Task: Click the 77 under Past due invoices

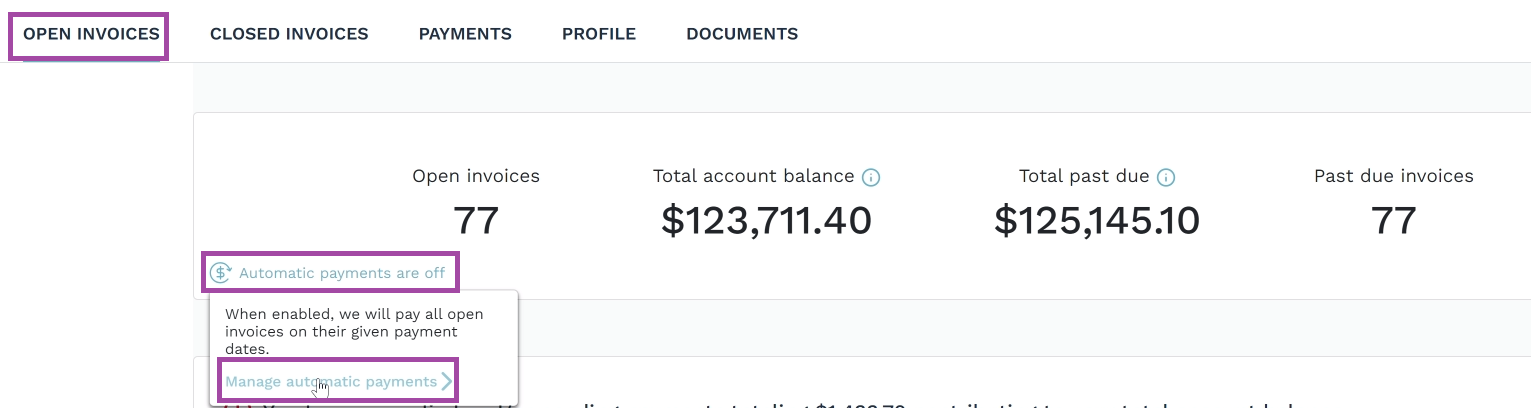Action: click(1394, 221)
